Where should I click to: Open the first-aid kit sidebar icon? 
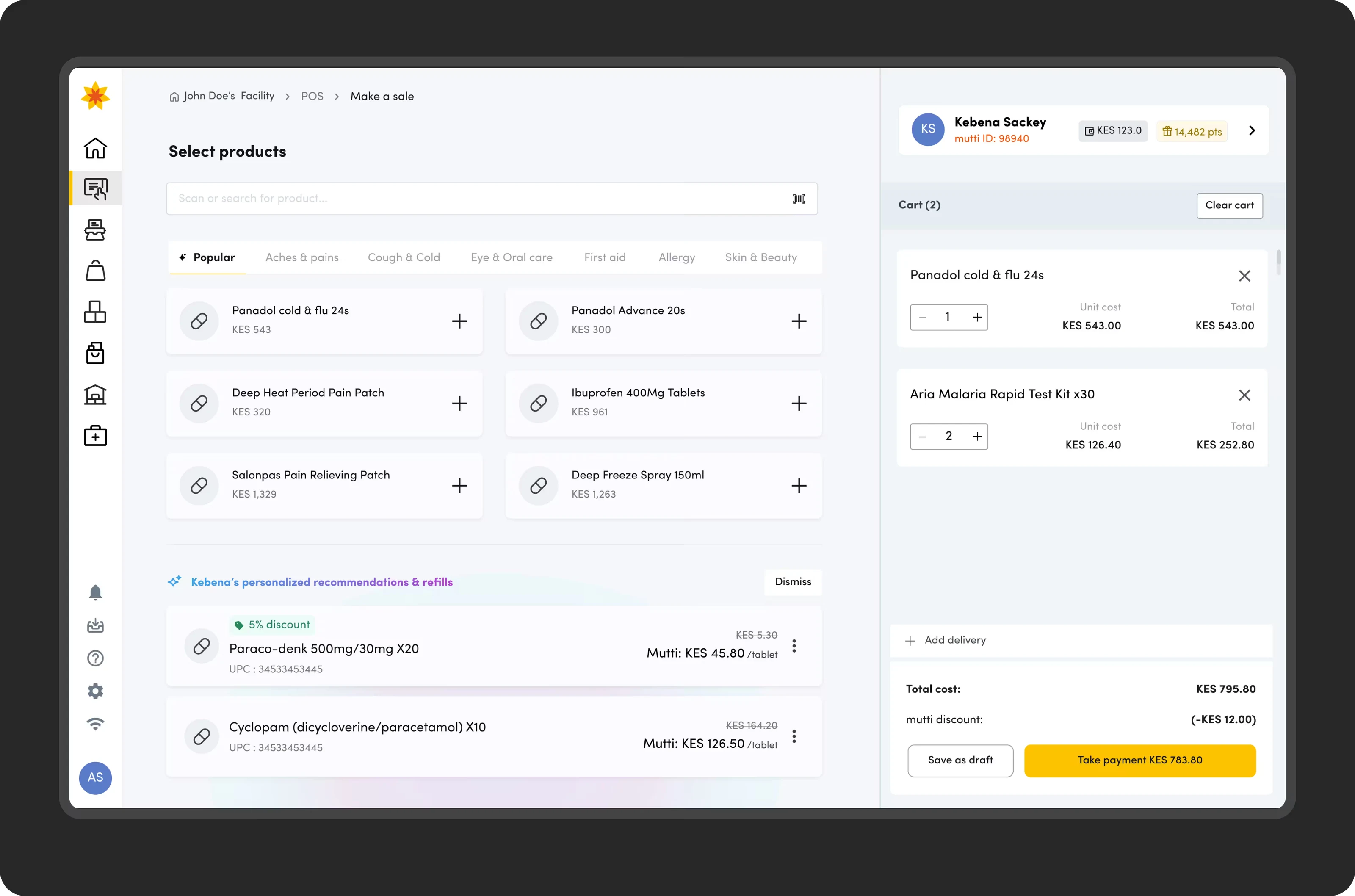(x=95, y=435)
